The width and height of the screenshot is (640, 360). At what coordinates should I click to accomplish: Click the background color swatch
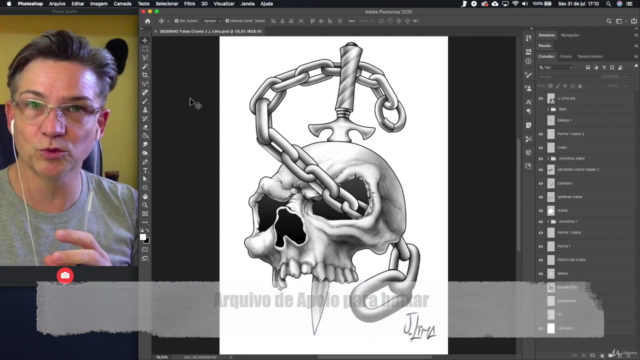click(147, 240)
